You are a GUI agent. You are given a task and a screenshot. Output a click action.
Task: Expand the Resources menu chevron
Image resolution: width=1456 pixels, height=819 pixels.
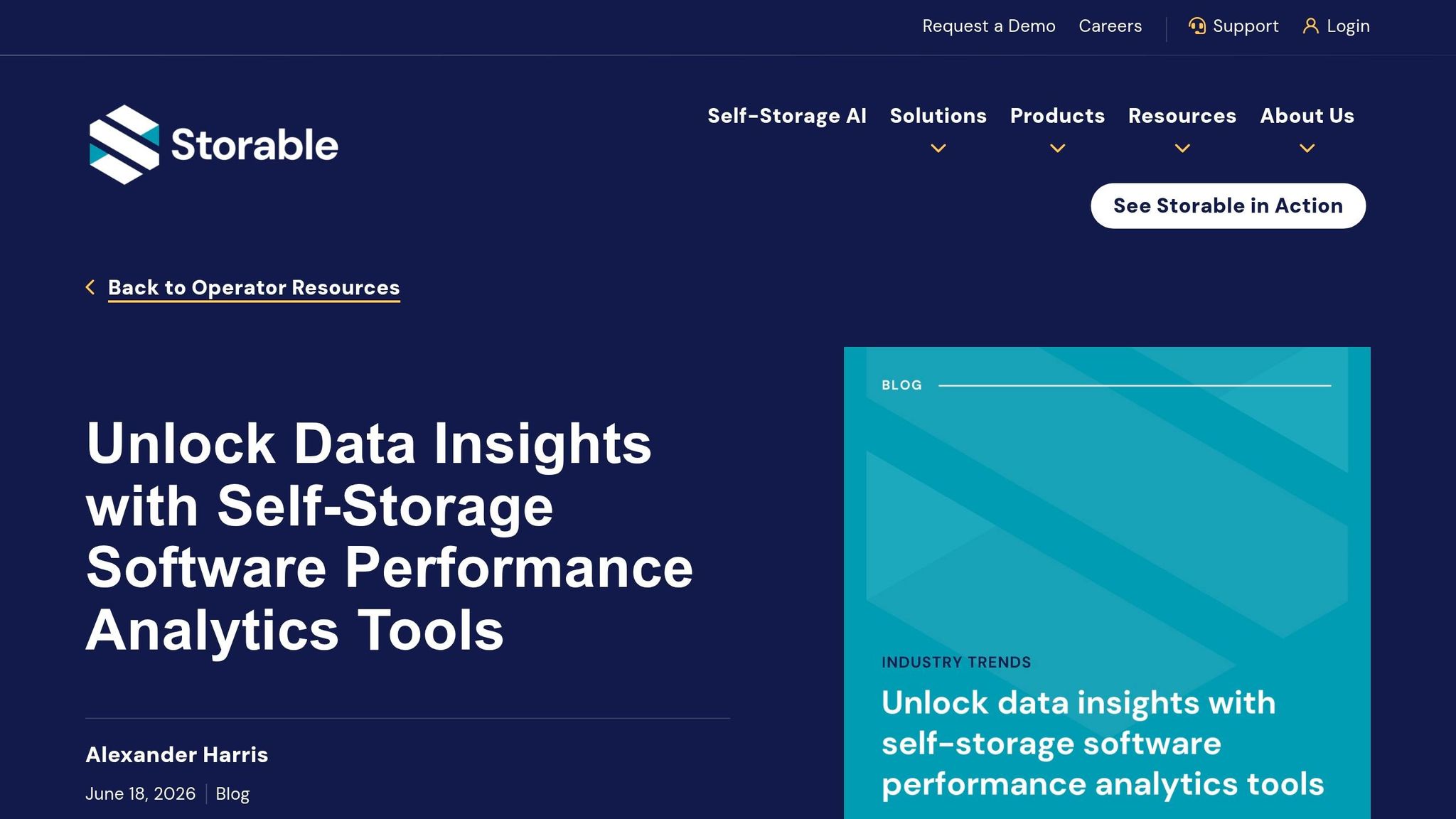[1182, 149]
